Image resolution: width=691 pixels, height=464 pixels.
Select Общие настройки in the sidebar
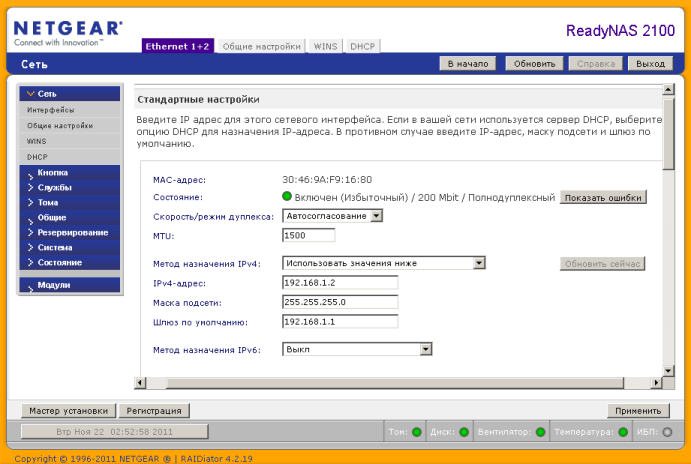click(x=70, y=126)
